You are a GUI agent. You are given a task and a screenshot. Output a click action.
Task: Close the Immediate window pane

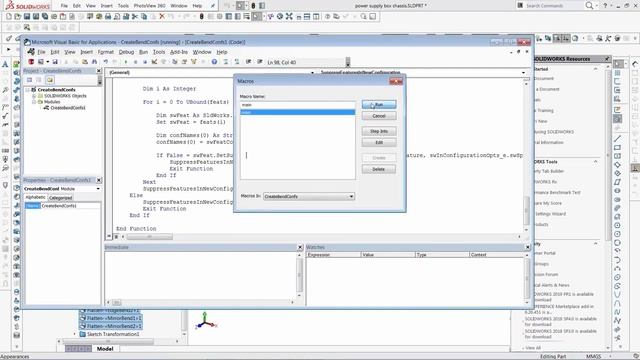point(300,247)
